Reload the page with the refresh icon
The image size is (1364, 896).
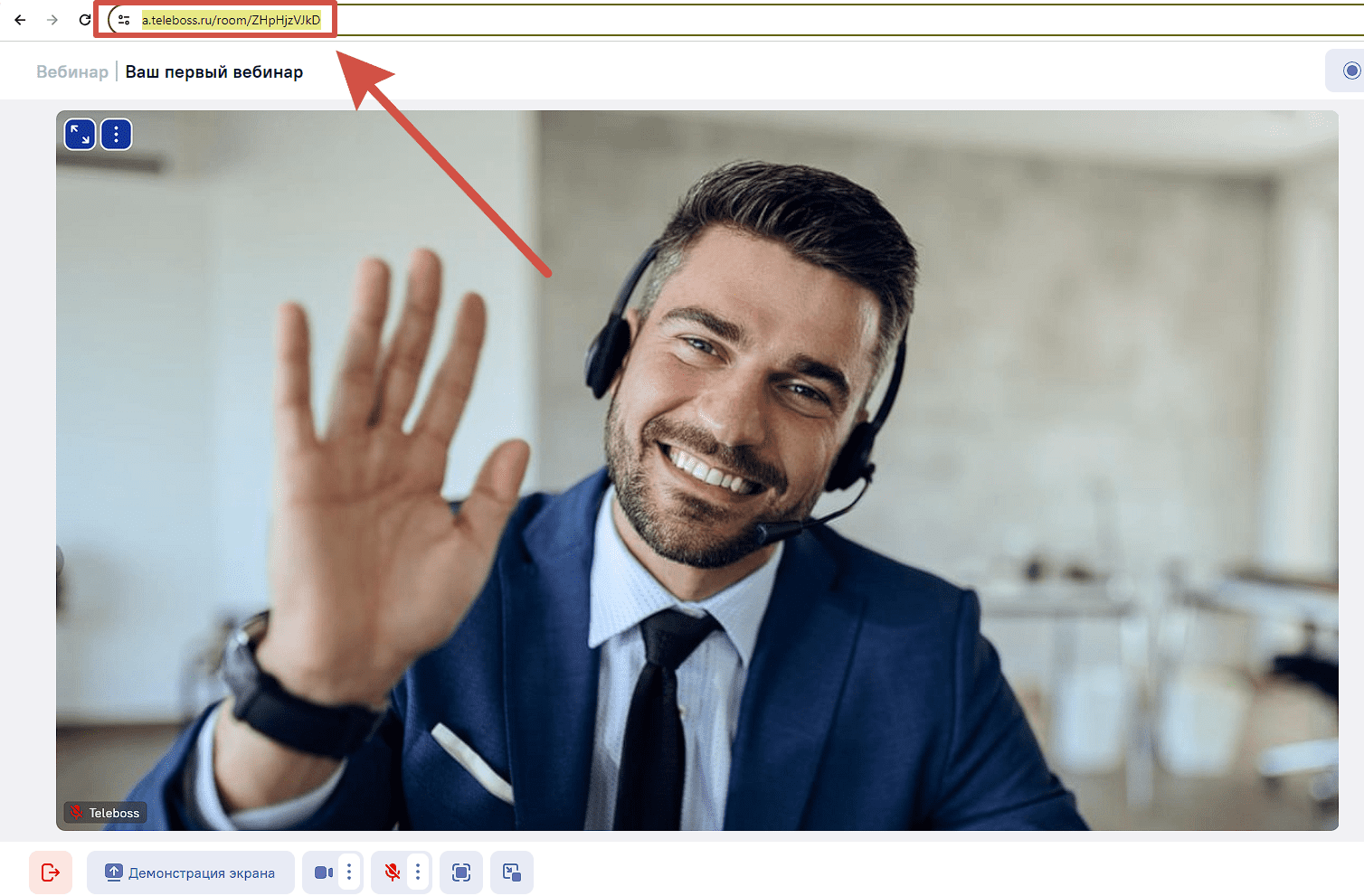pos(85,20)
